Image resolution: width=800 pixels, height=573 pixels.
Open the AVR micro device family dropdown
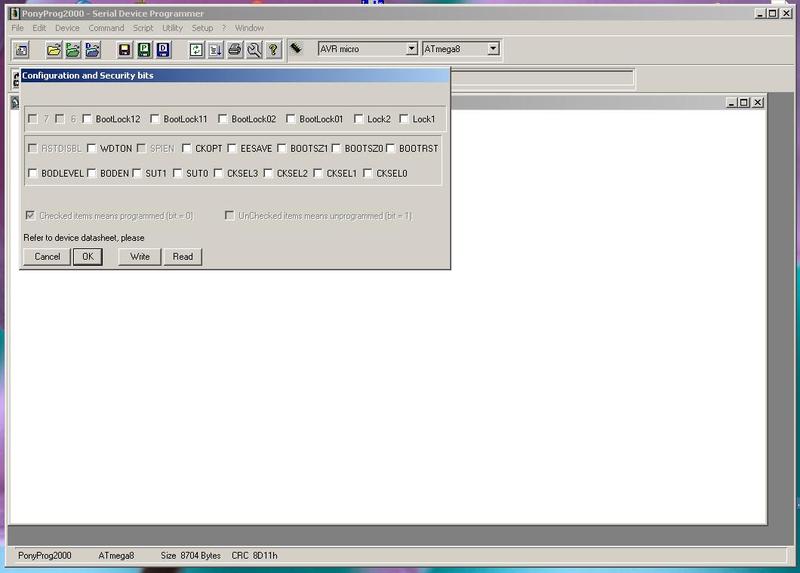(x=411, y=48)
